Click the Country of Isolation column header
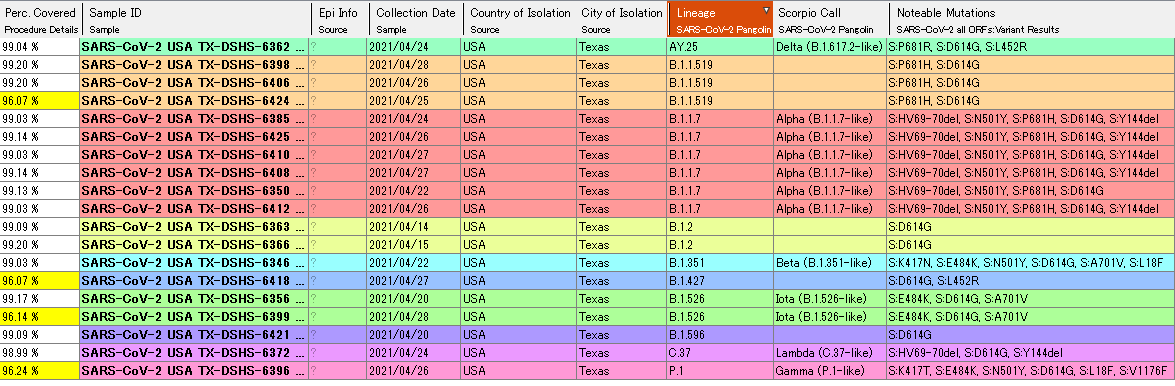Screen dimensions: 1175x386 519,19
